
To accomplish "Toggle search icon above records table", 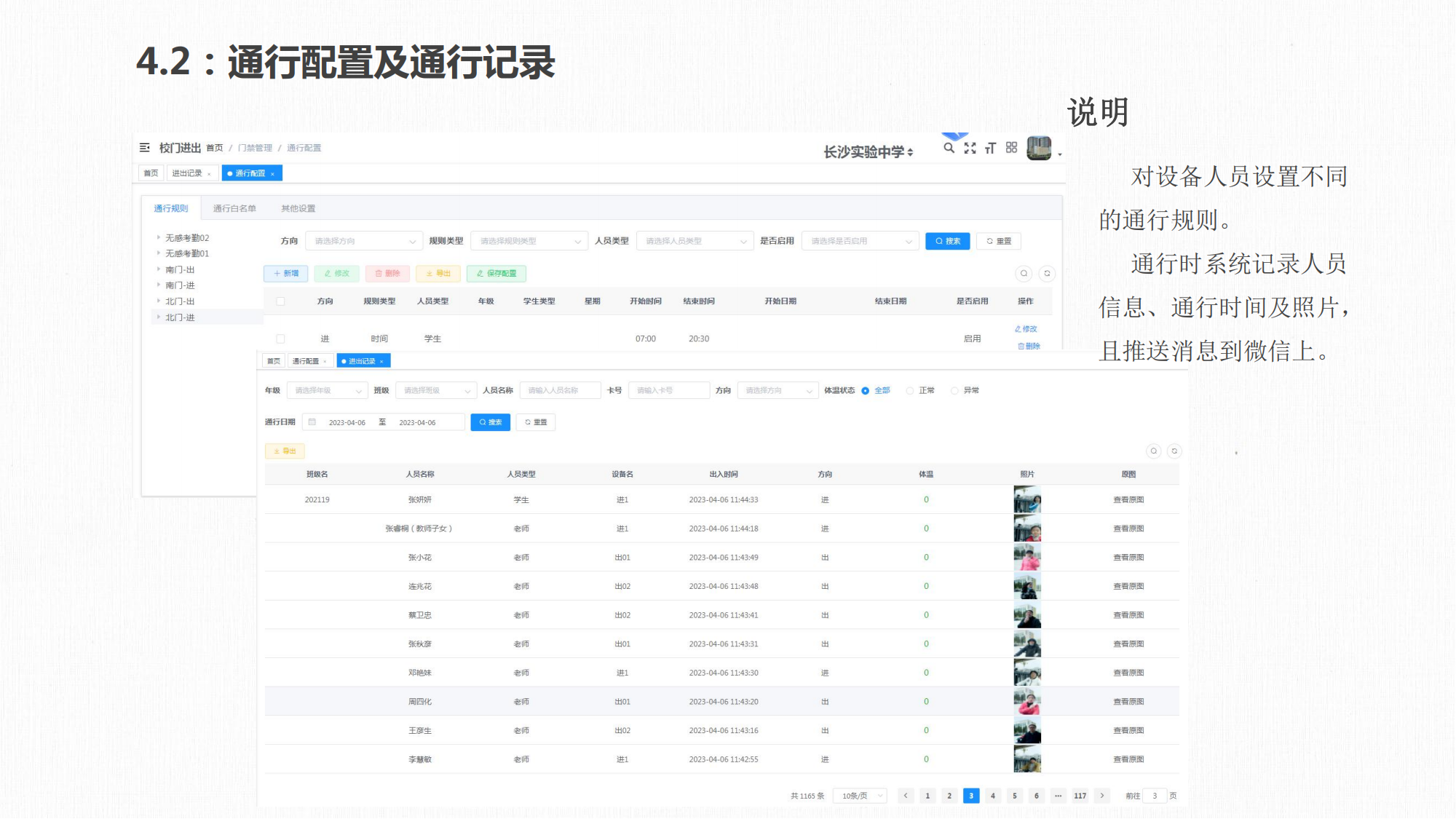I will [1154, 451].
